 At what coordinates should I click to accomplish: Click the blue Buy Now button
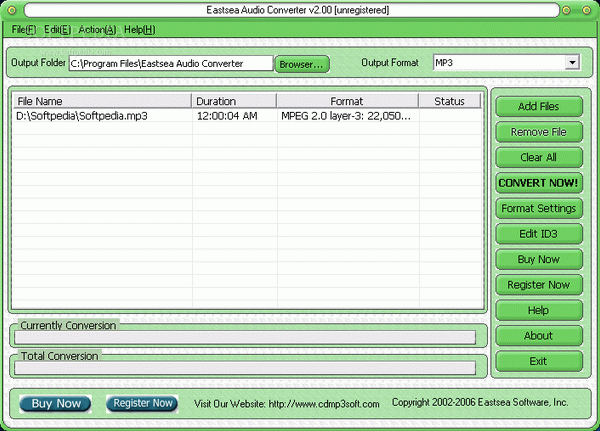coord(55,404)
